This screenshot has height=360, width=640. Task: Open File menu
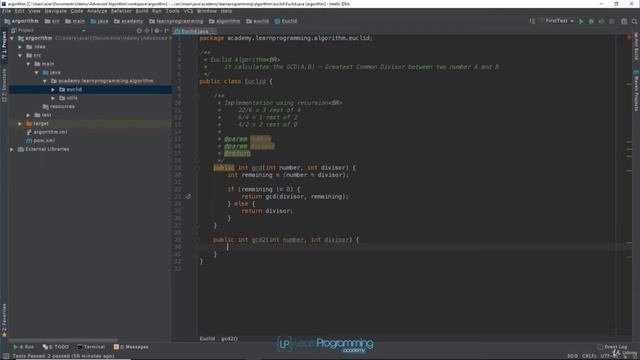(x=7, y=11)
